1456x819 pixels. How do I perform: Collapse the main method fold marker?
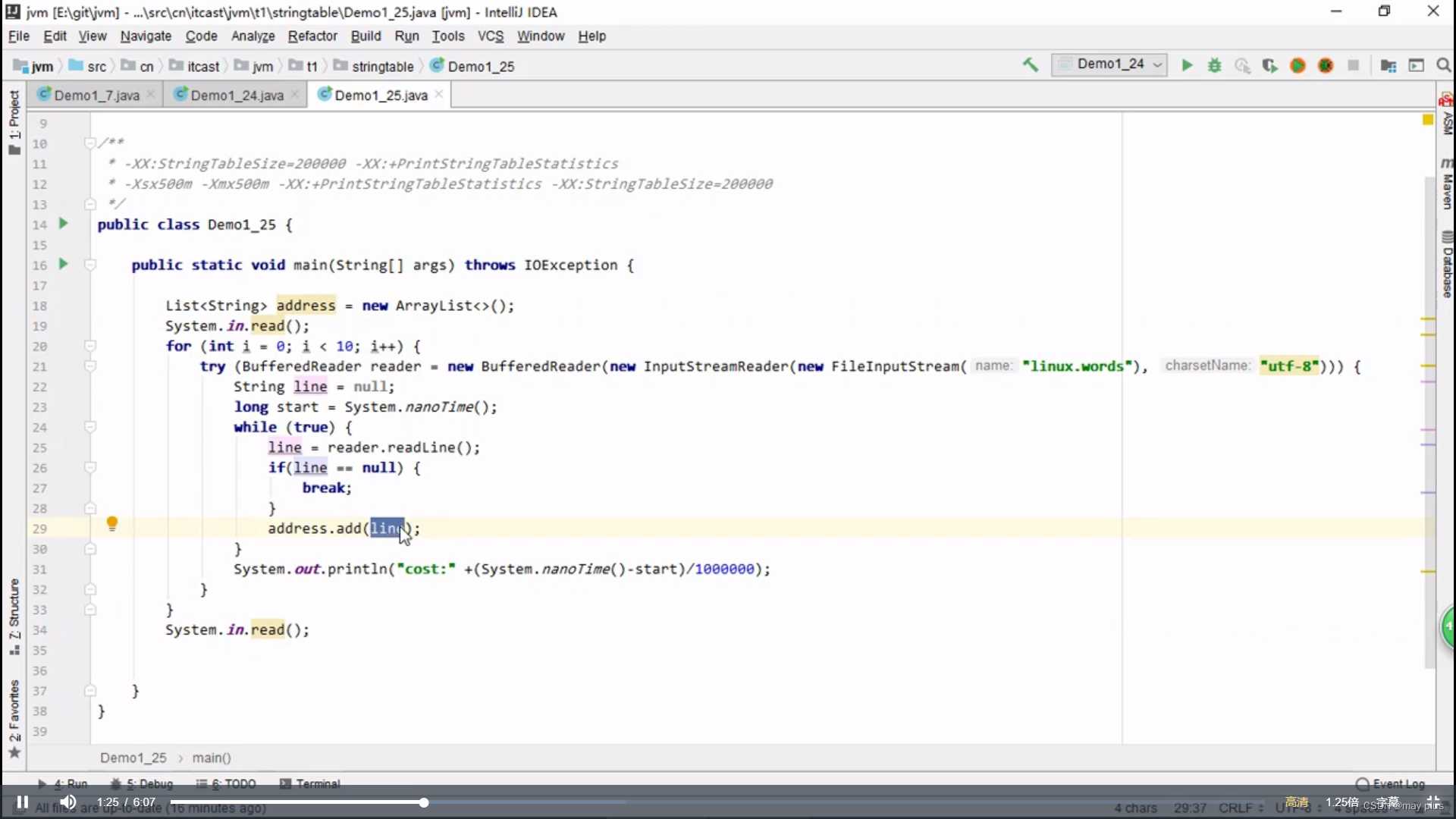point(90,265)
